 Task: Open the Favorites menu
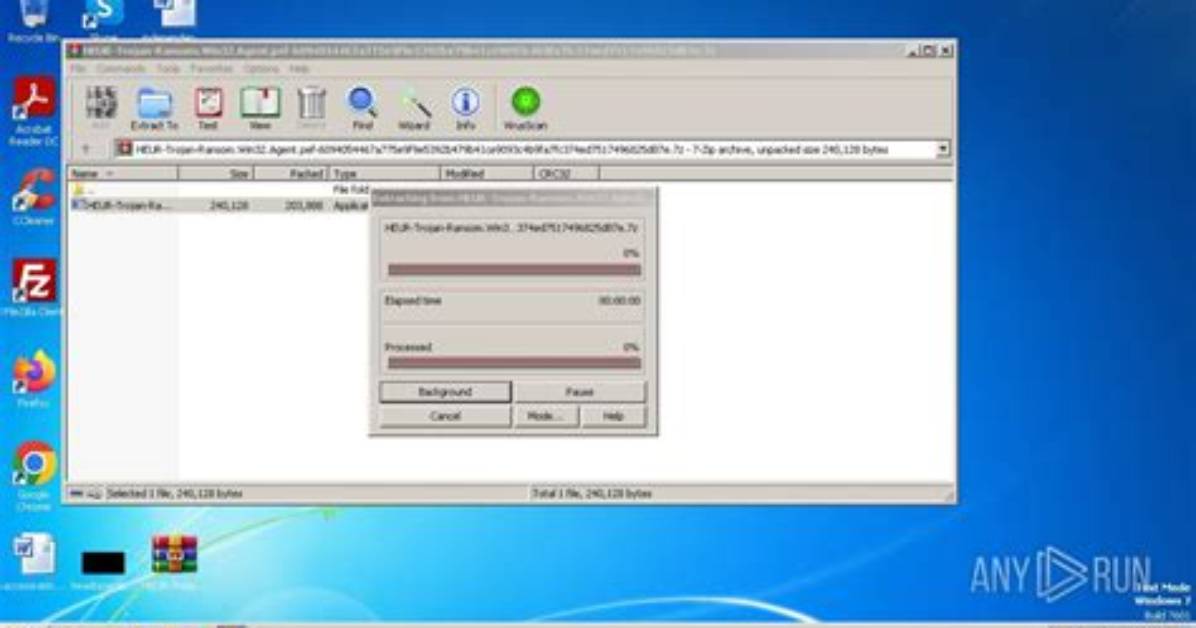[211, 69]
